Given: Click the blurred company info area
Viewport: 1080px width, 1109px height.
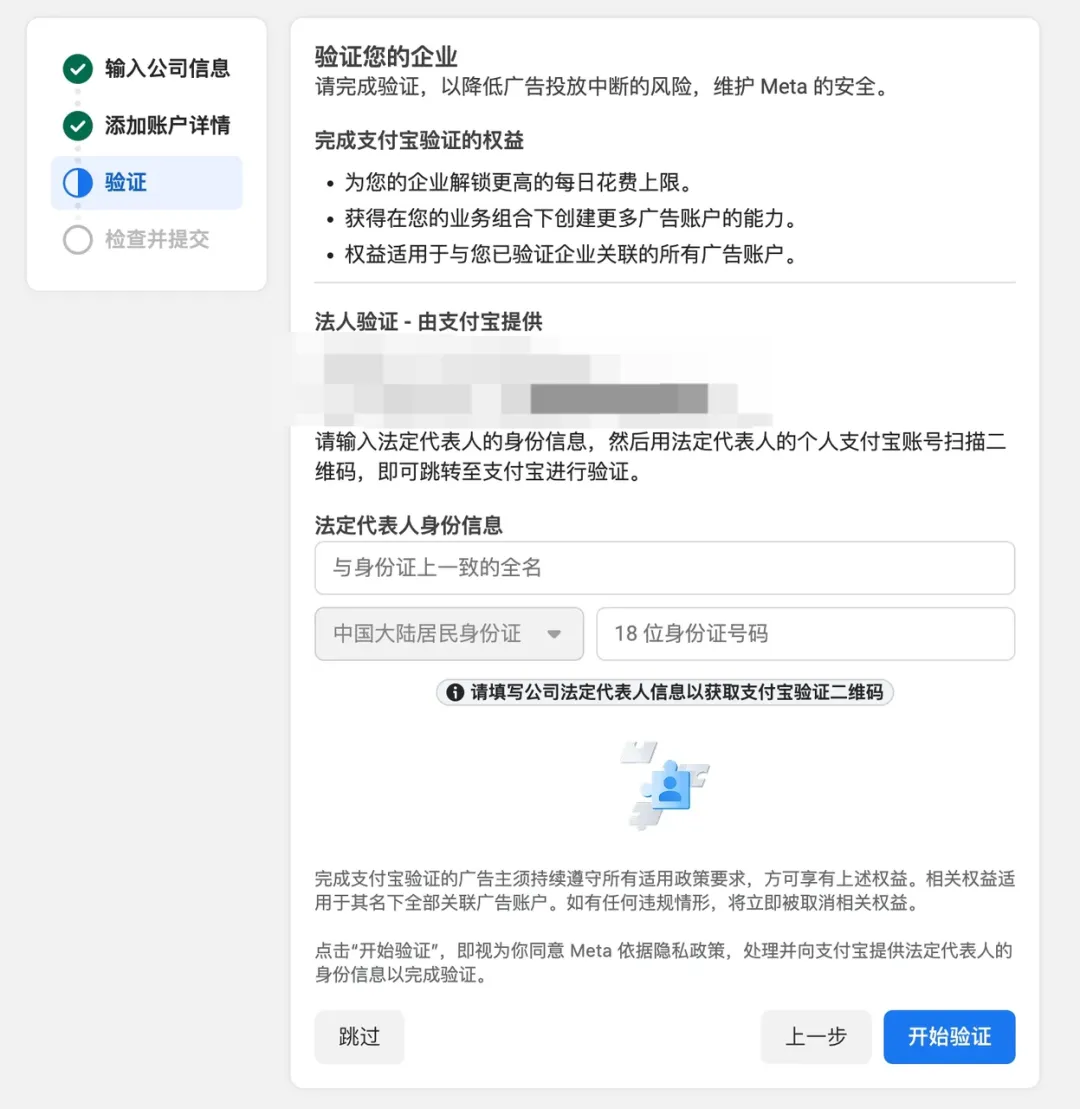Looking at the screenshot, I should pyautogui.click(x=530, y=380).
